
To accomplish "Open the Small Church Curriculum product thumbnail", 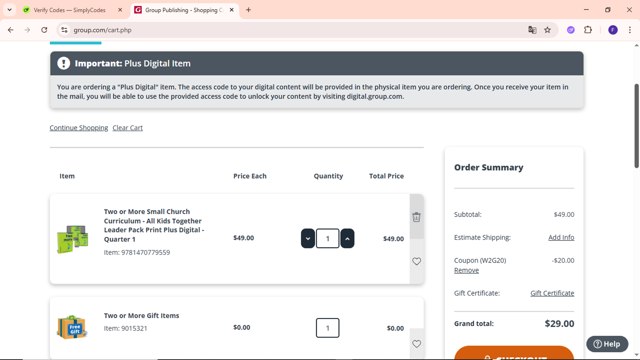I will [73, 239].
